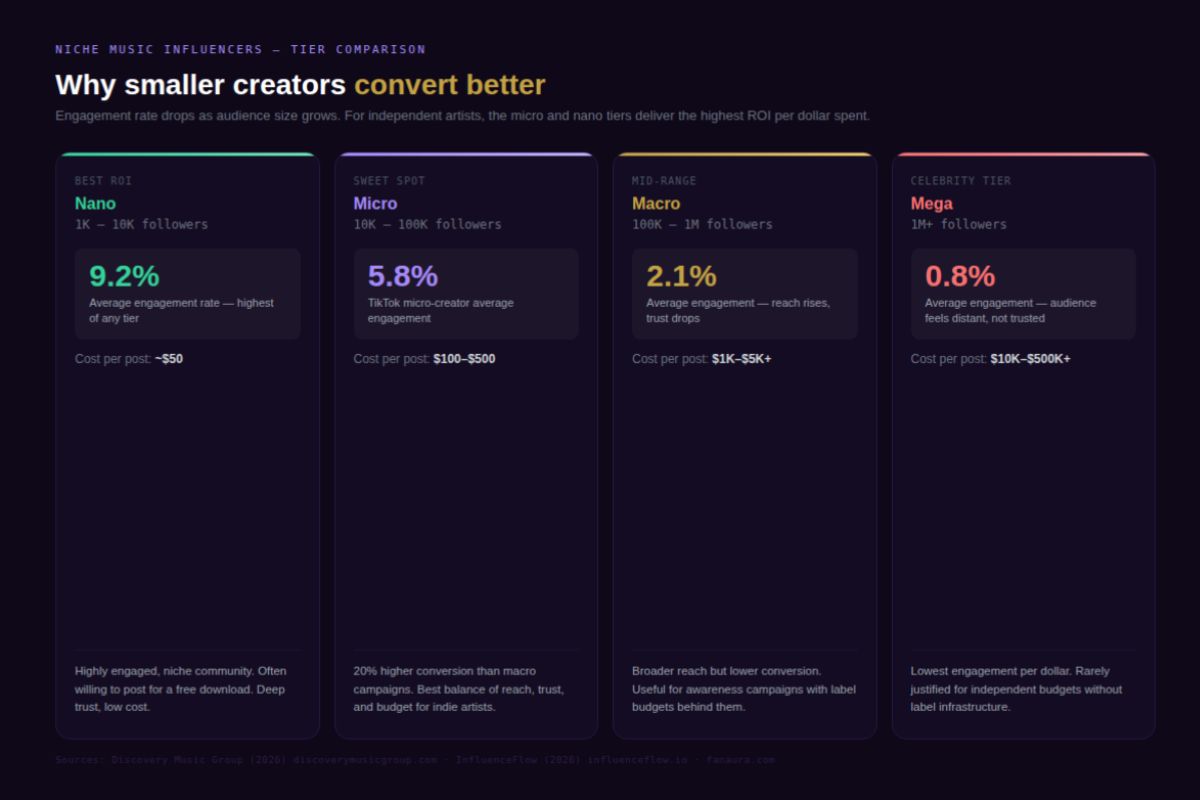The width and height of the screenshot is (1200, 800).
Task: Click the ~$50 cost per post value
Action: [169, 359]
